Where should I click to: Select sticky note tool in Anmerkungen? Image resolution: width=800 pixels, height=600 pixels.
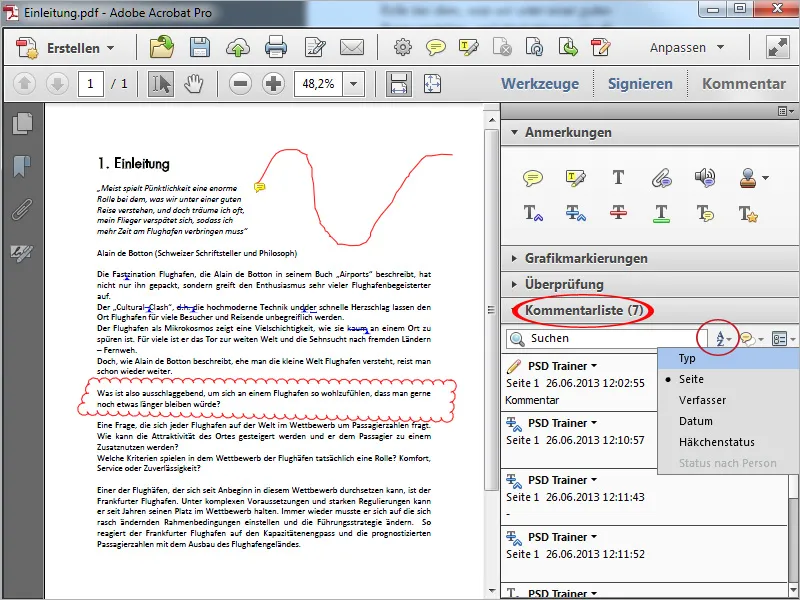point(533,178)
